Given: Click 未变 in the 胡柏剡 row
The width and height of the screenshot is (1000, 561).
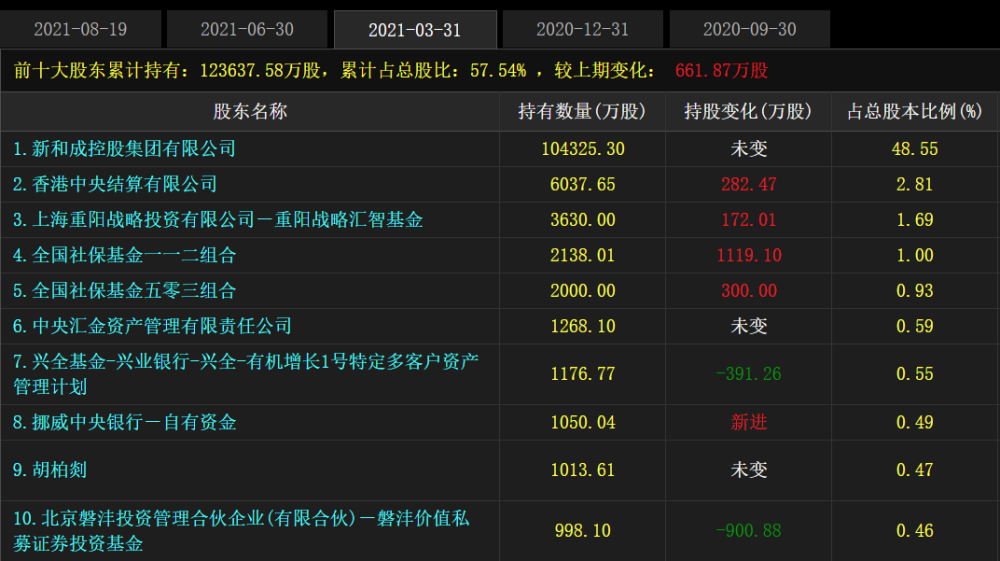Looking at the screenshot, I should pyautogui.click(x=749, y=470).
